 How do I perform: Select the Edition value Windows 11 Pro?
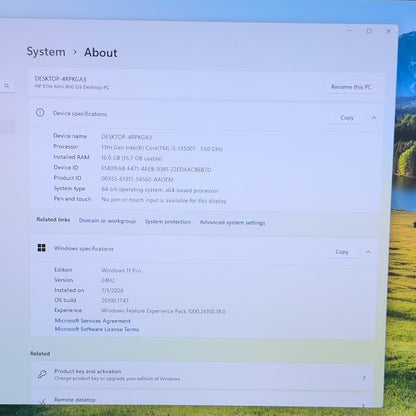pyautogui.click(x=121, y=270)
